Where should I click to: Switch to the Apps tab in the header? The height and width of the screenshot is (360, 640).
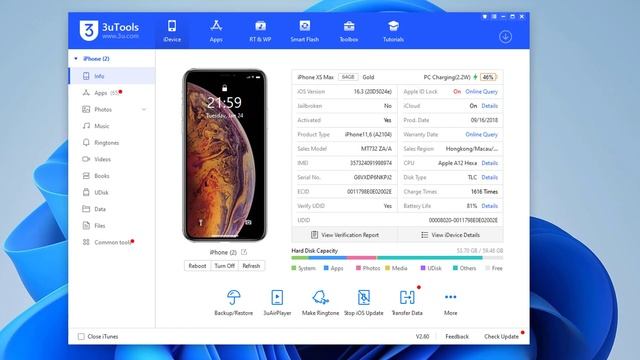[x=216, y=31]
